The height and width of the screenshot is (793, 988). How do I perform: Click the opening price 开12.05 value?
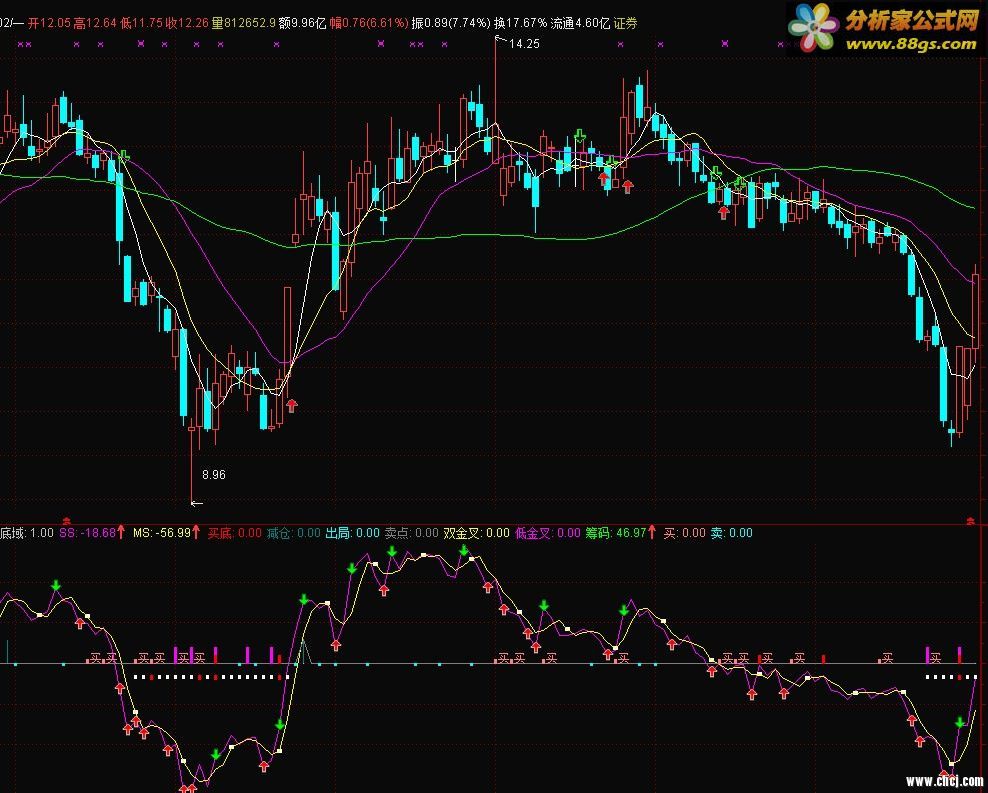tap(49, 24)
